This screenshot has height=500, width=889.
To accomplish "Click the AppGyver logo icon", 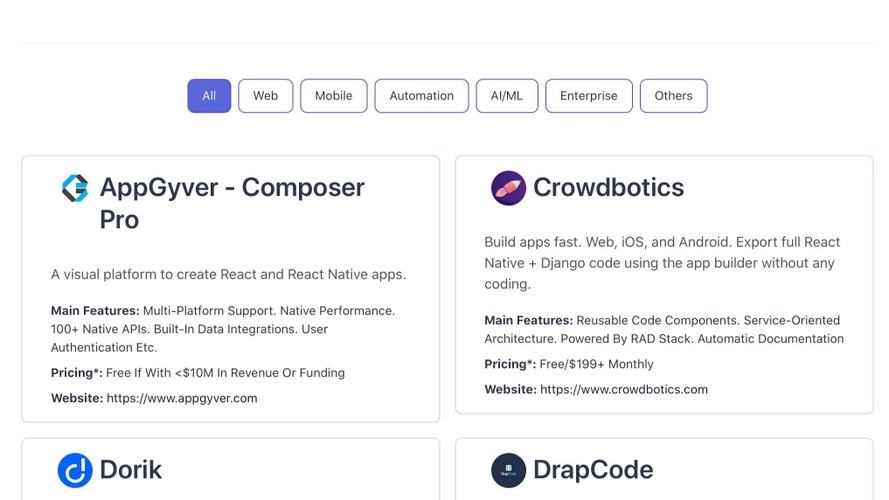I will point(75,188).
